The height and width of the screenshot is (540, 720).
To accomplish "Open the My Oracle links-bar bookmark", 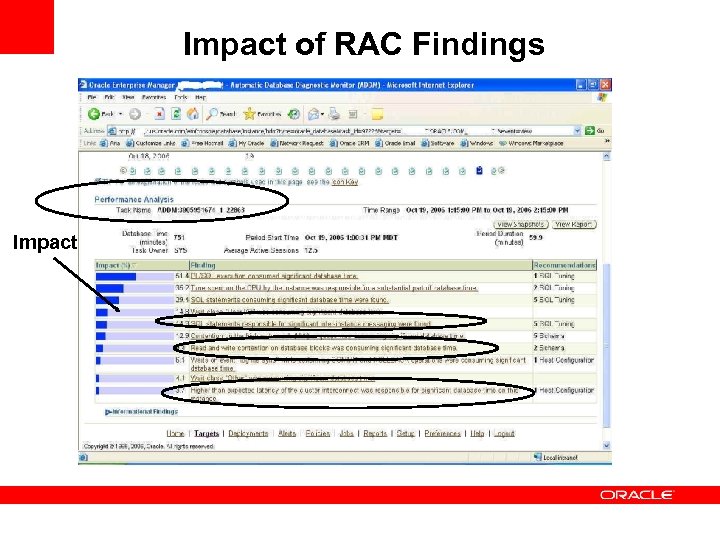I will (247, 143).
